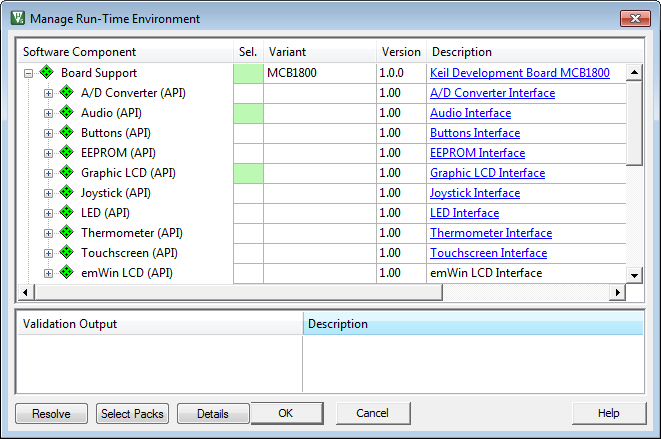Click the green diamond icon beside Board Support

coord(47,73)
